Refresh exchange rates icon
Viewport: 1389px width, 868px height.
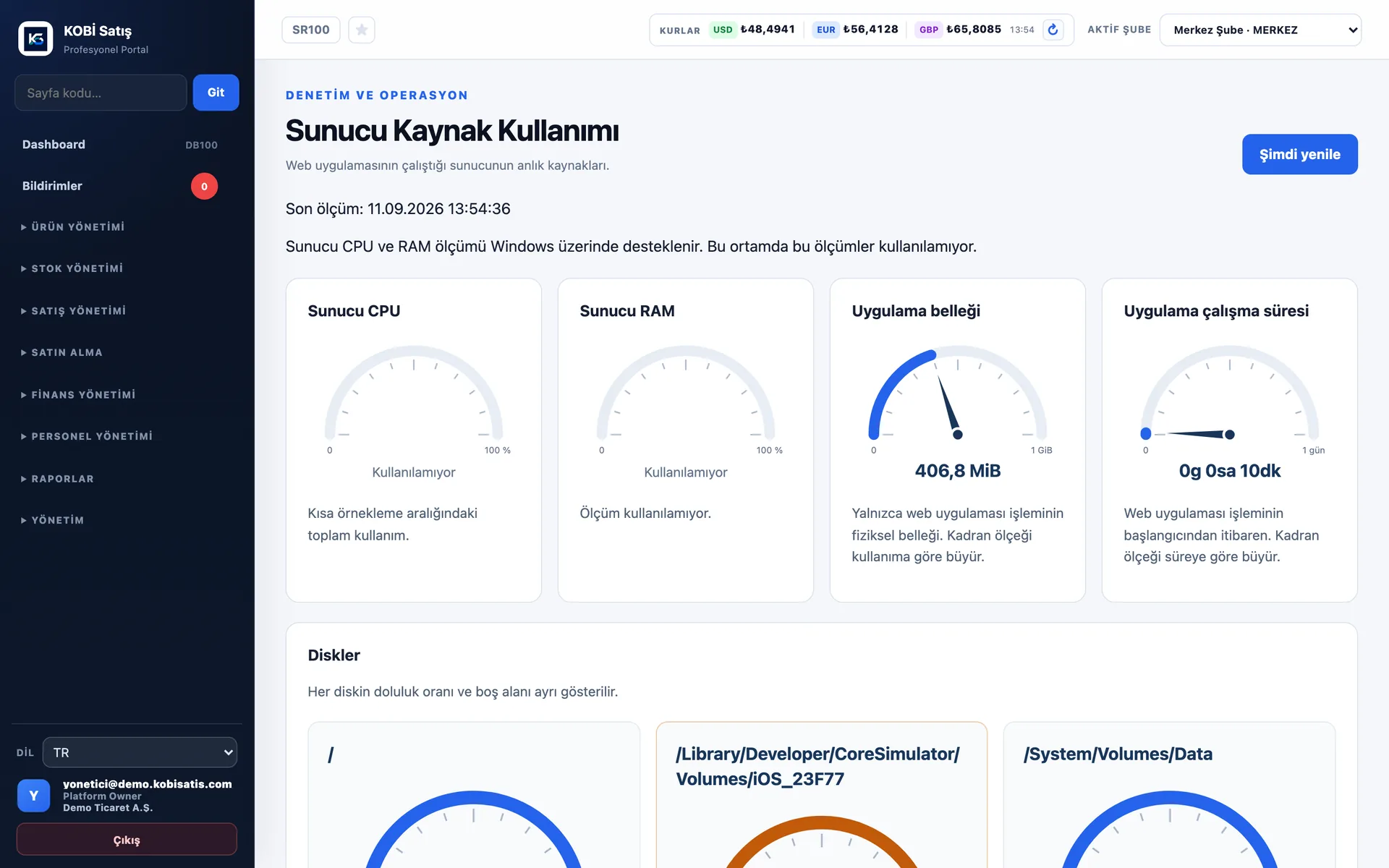[1053, 30]
